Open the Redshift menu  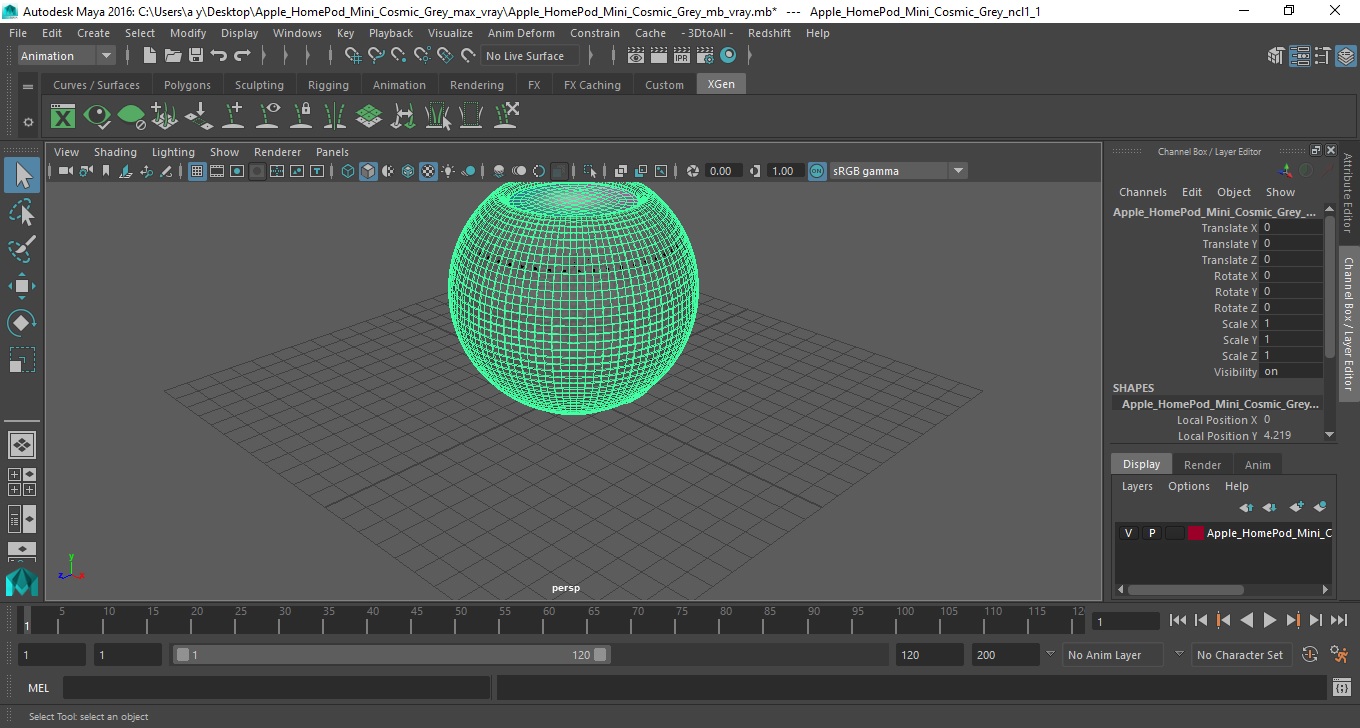pyautogui.click(x=769, y=33)
